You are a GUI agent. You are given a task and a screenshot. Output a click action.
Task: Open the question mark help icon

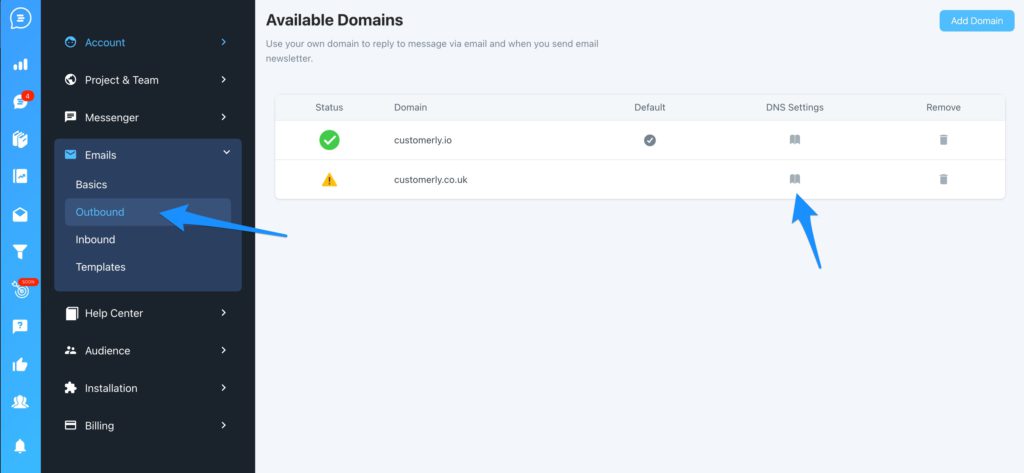[20, 326]
